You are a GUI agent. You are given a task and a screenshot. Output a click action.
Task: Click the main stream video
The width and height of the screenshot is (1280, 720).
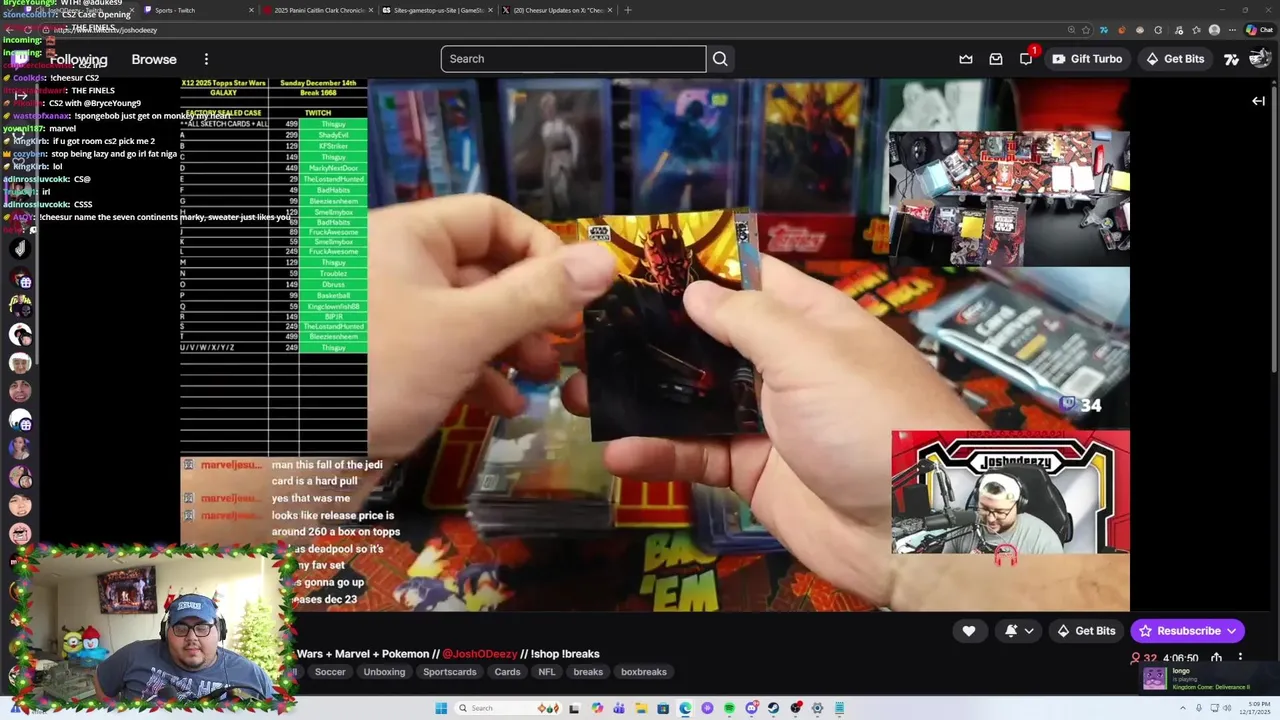655,345
